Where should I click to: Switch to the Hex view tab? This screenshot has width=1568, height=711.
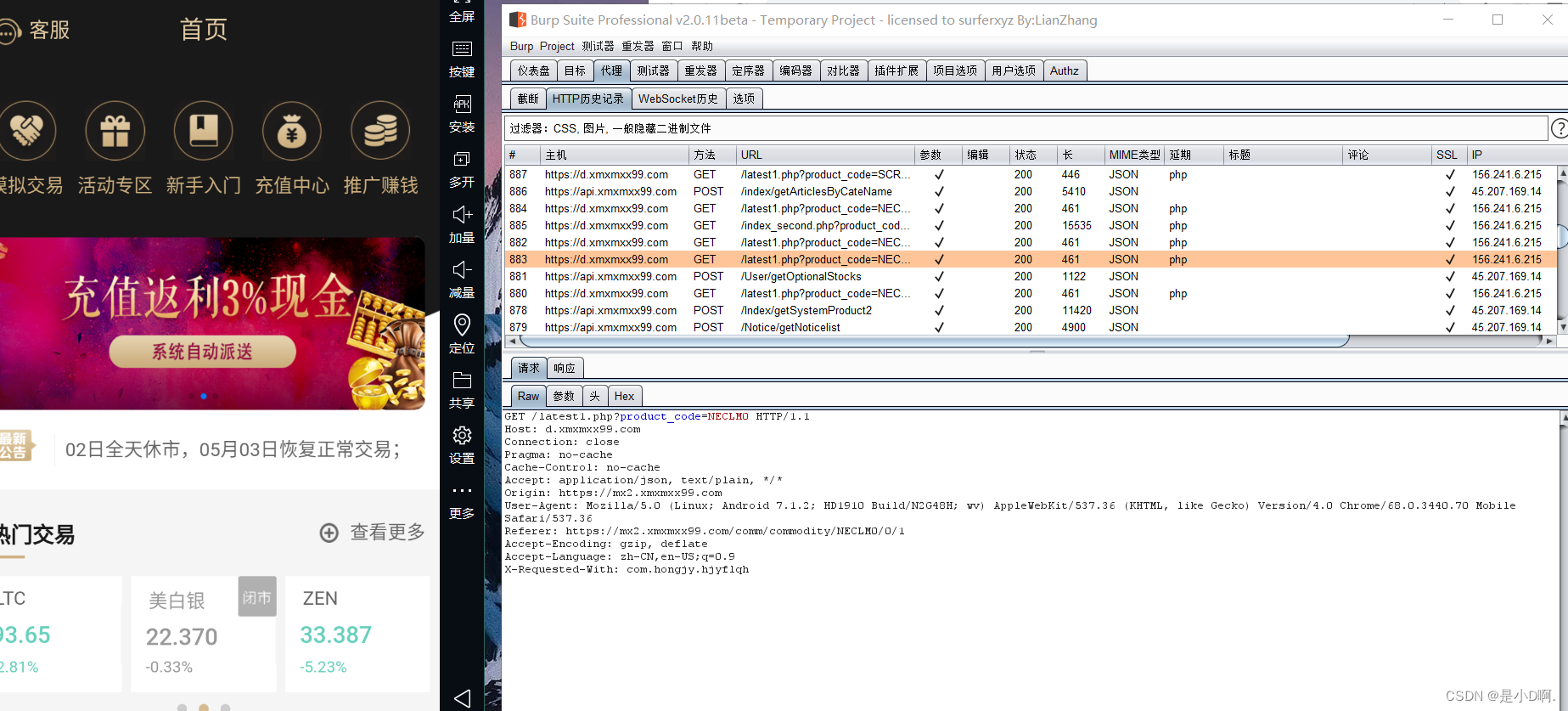tap(624, 396)
